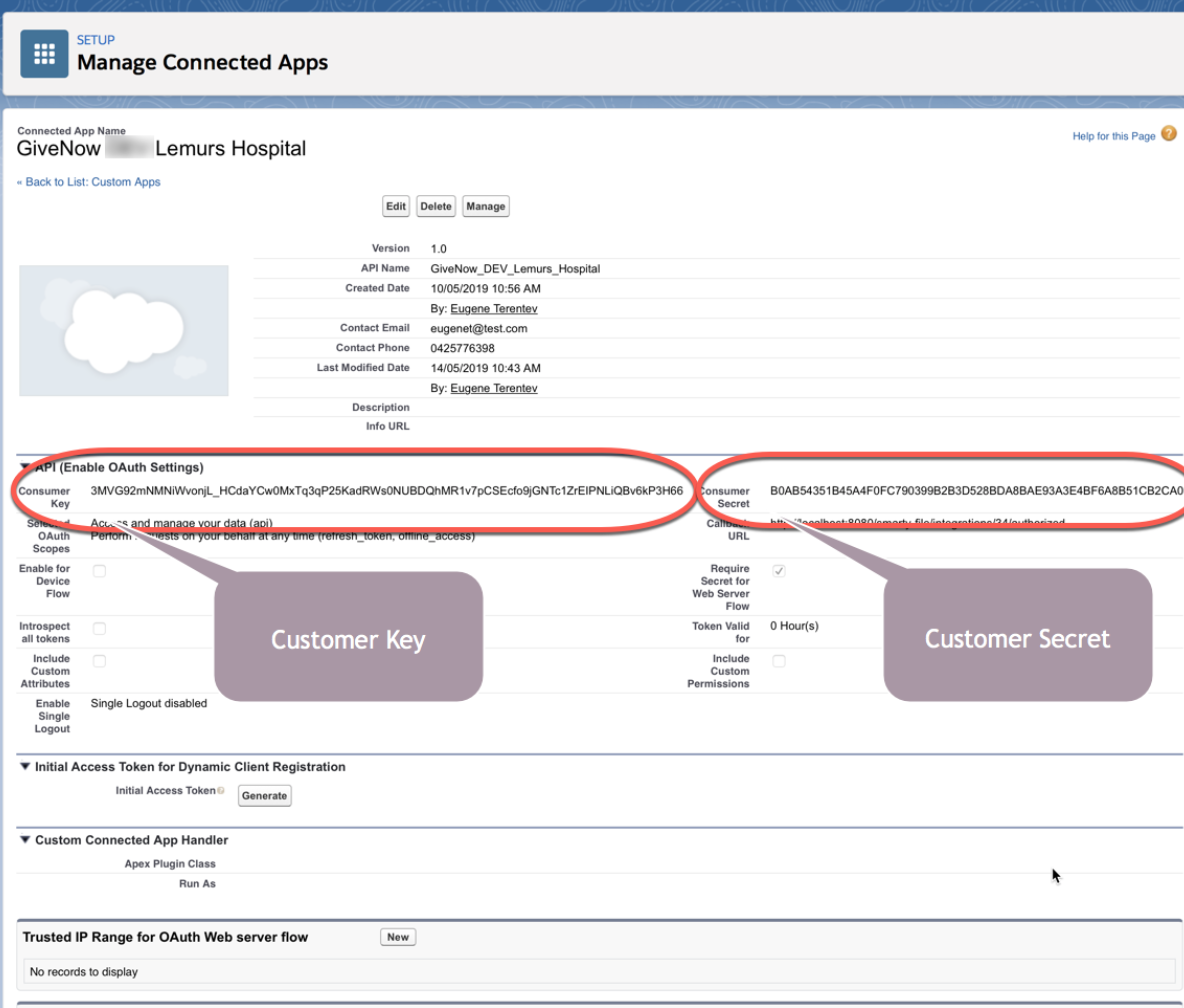This screenshot has width=1184, height=1008.
Task: Click the contact phone number 0425776398
Action: click(462, 348)
